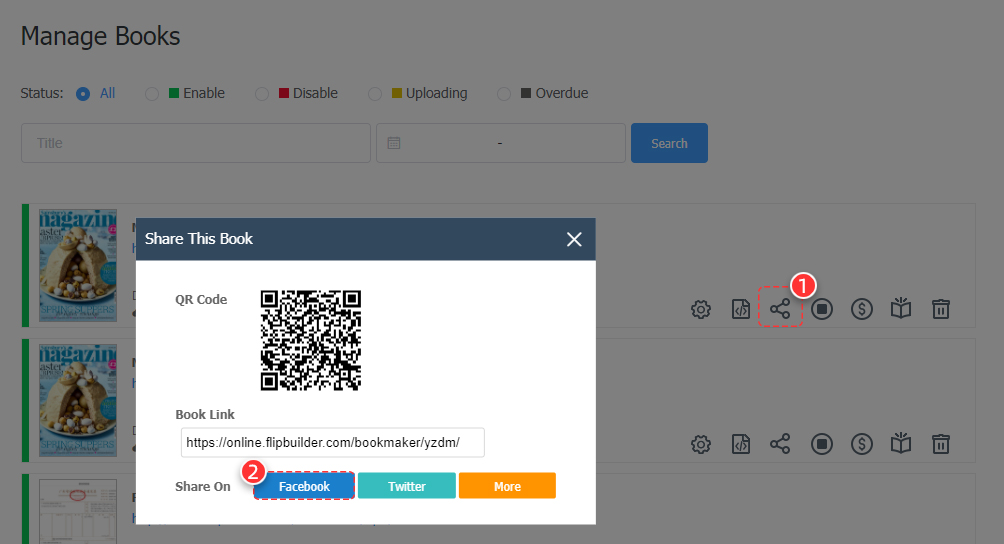This screenshot has width=1004, height=544.
Task: Delete first book with trash icon
Action: 941,309
